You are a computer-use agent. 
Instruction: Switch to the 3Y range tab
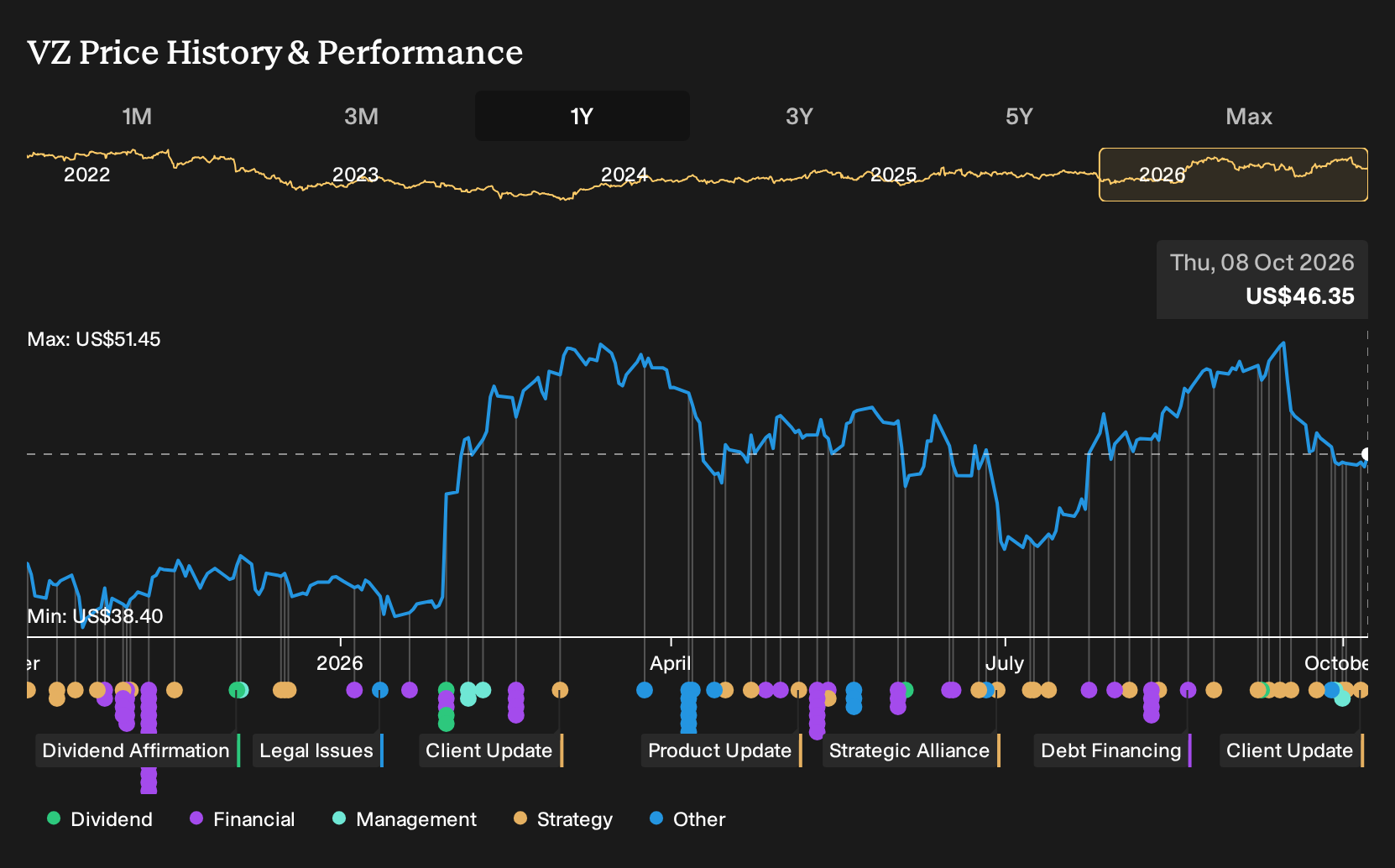799,116
